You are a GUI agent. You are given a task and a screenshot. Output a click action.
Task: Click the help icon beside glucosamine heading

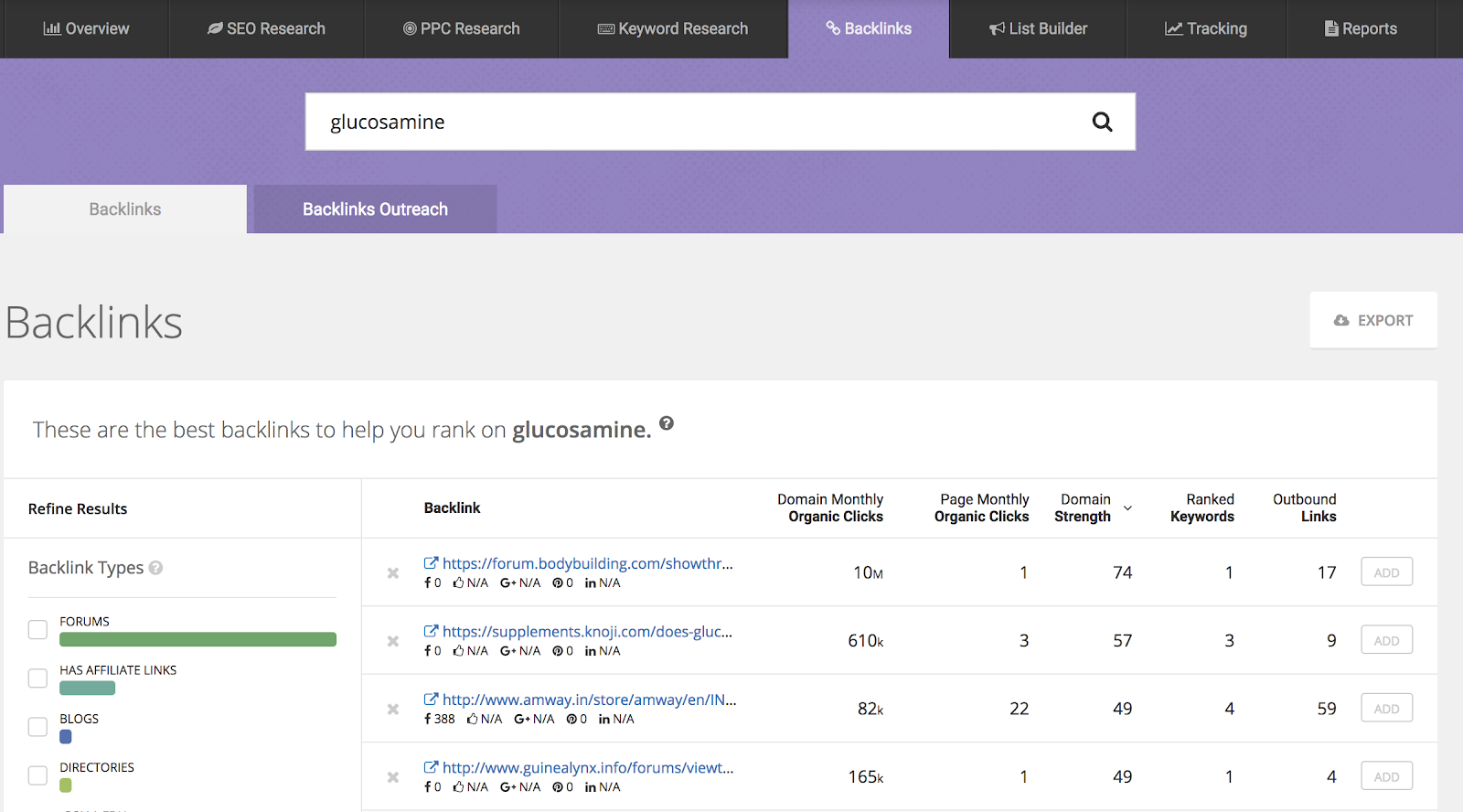click(667, 423)
